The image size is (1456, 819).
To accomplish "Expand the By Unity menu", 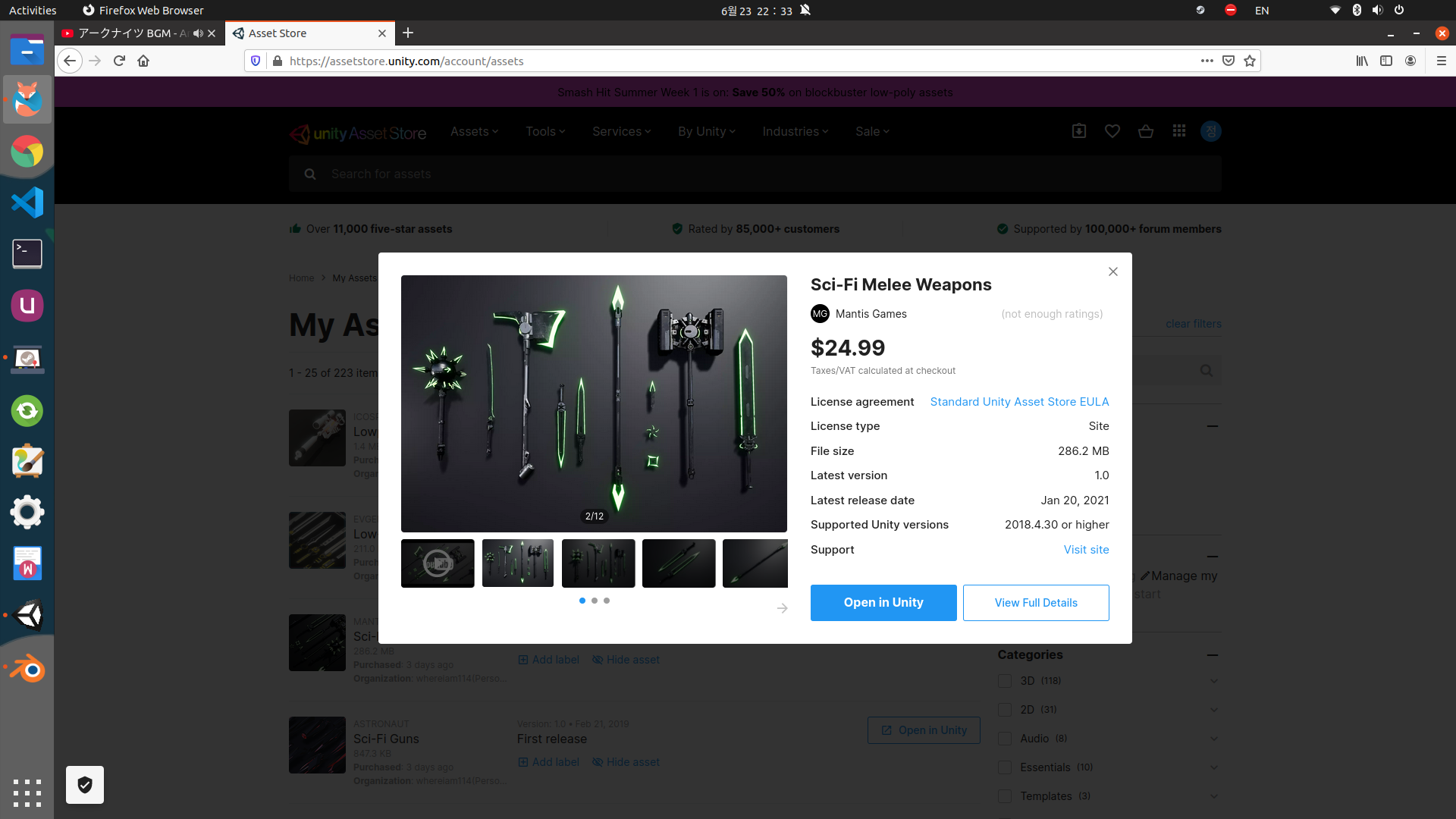I will coord(707,132).
